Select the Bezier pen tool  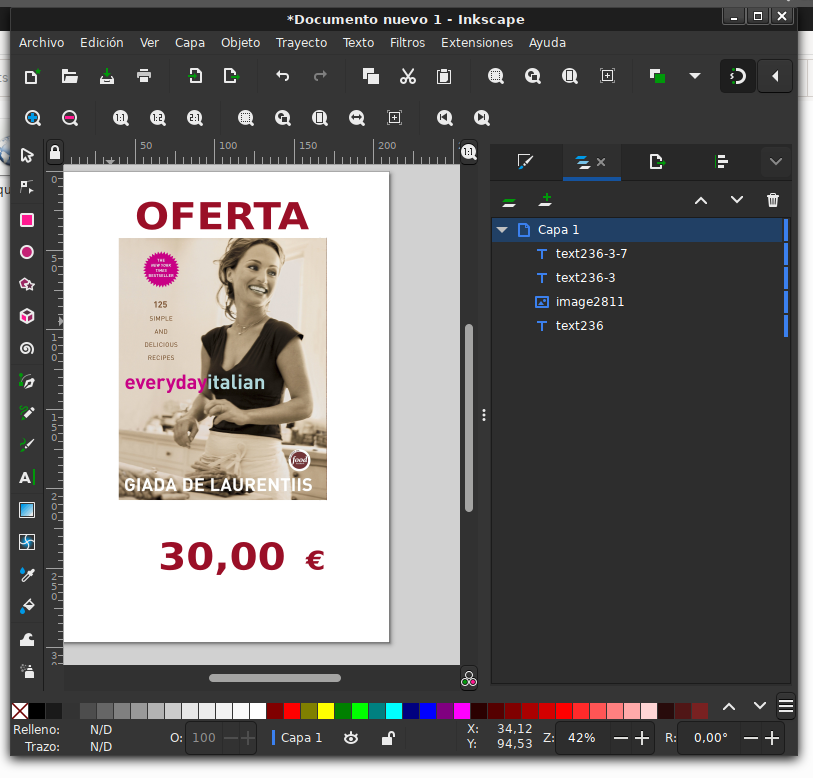point(27,381)
